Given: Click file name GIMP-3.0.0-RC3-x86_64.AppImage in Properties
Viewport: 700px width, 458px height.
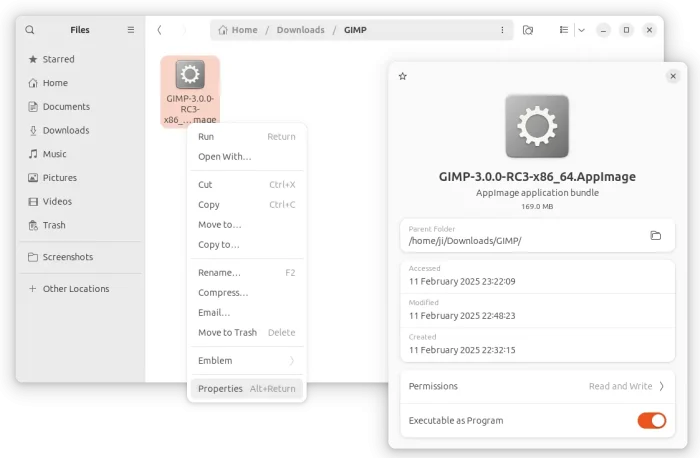Looking at the screenshot, I should pyautogui.click(x=537, y=177).
